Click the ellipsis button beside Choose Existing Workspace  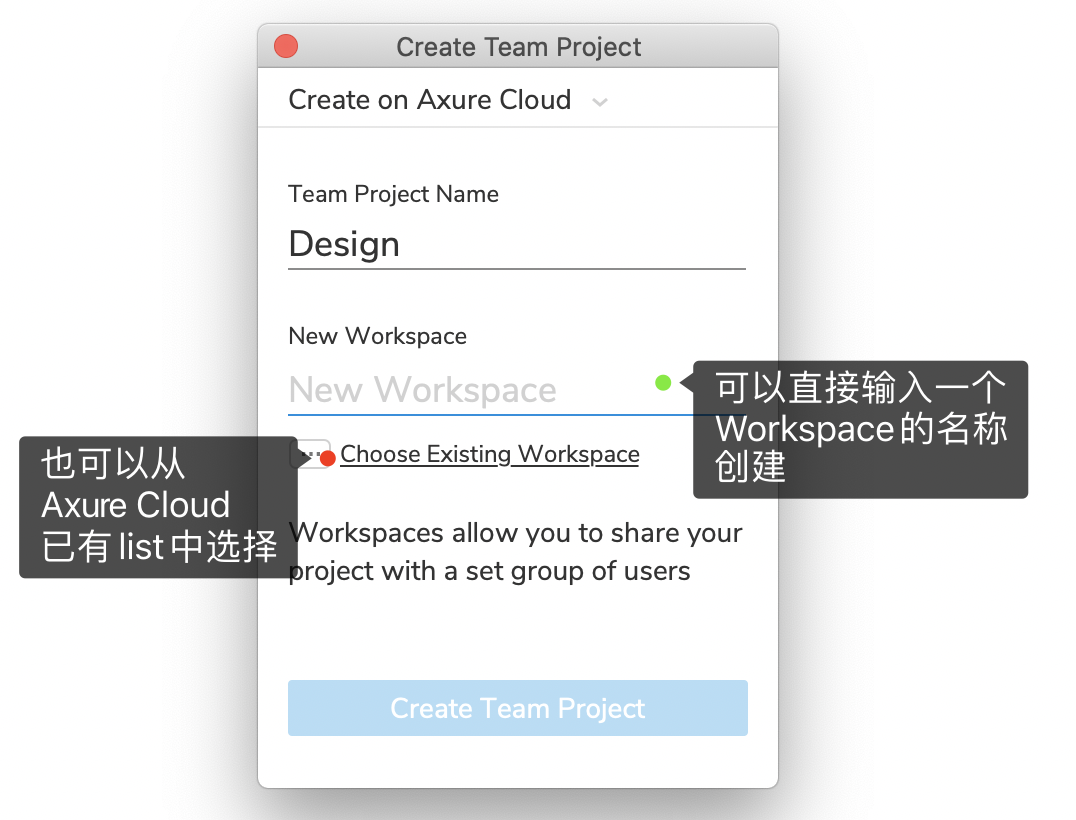310,454
